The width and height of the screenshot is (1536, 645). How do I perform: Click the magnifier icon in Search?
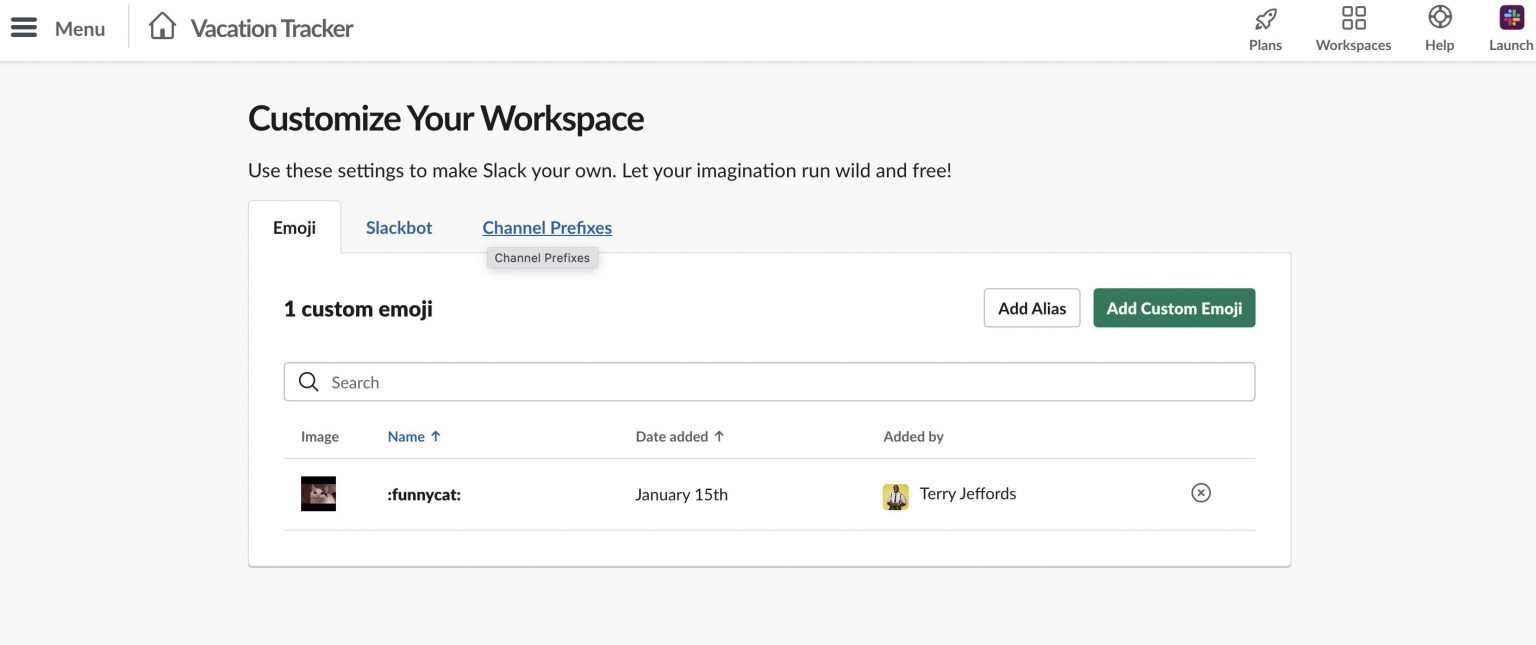pos(309,382)
